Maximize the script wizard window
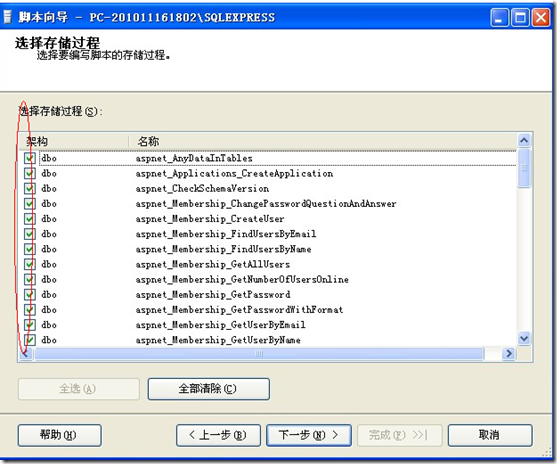This screenshot has height=464, width=557. click(520, 17)
